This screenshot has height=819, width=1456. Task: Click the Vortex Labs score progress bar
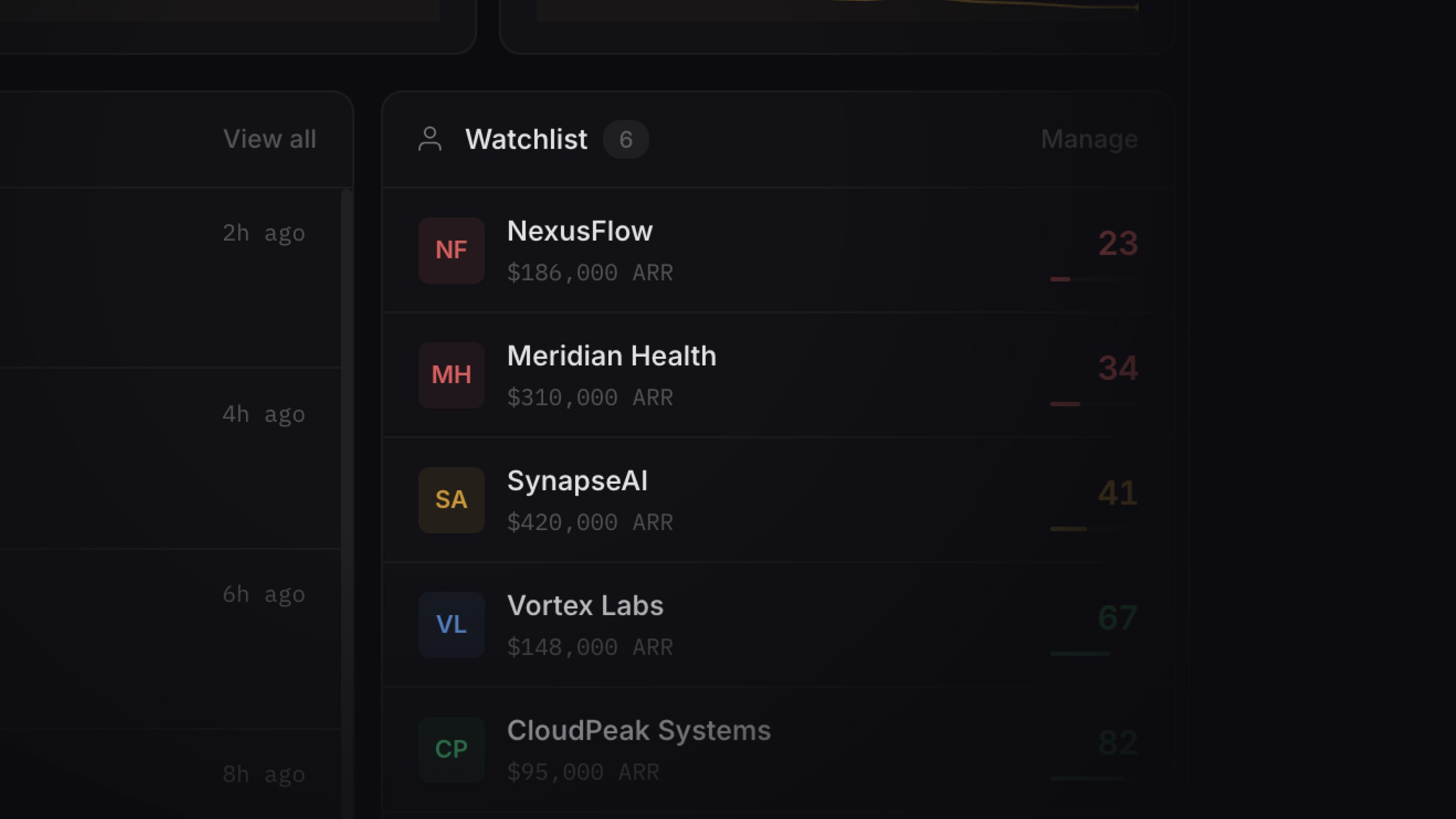coord(1093,654)
